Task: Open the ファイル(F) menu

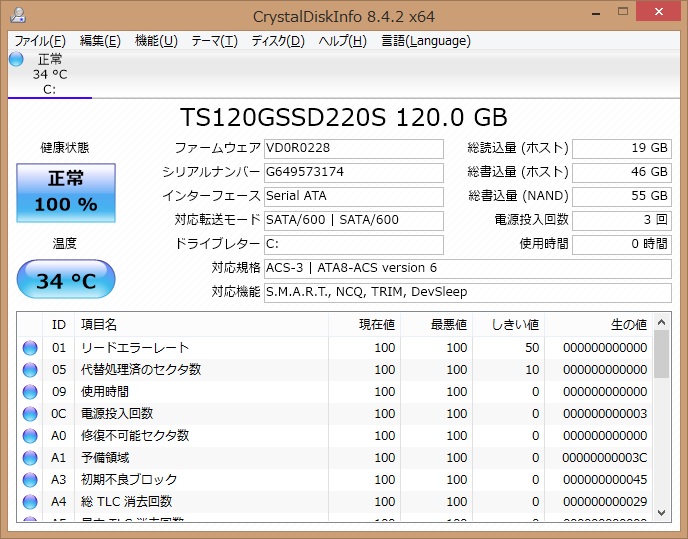Action: coord(40,41)
